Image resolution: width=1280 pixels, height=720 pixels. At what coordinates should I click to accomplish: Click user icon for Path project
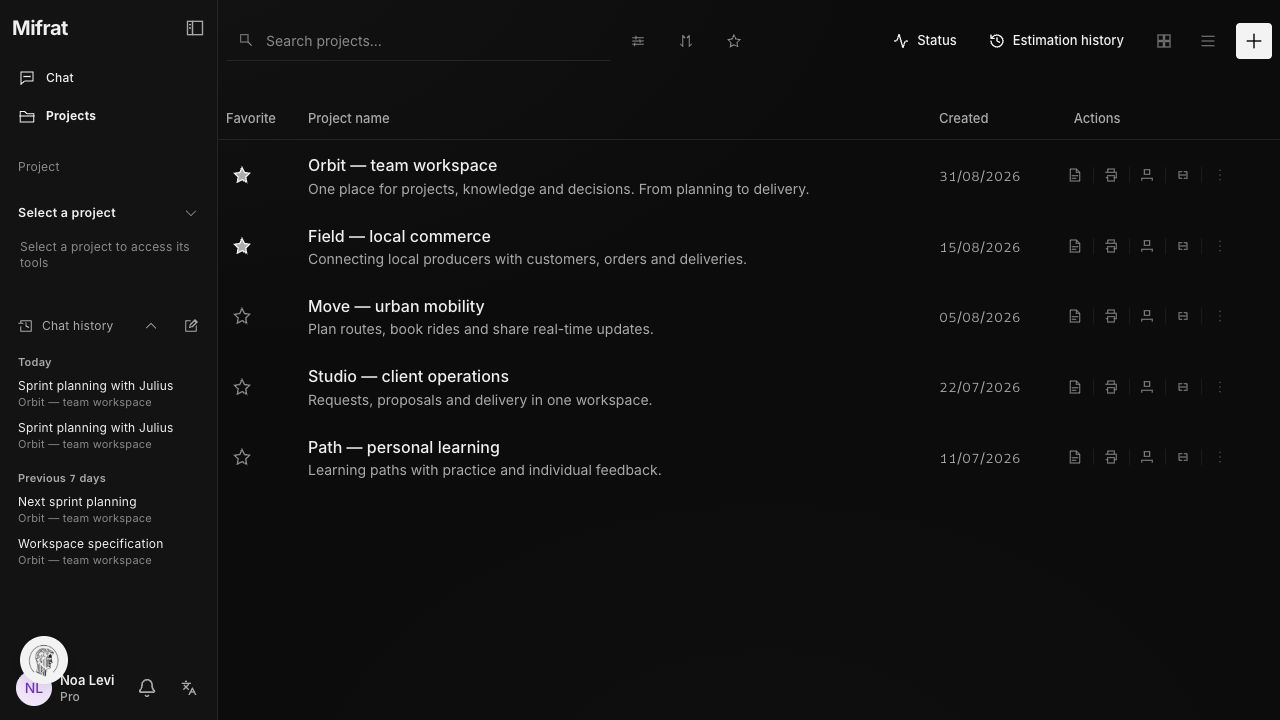pos(1147,458)
